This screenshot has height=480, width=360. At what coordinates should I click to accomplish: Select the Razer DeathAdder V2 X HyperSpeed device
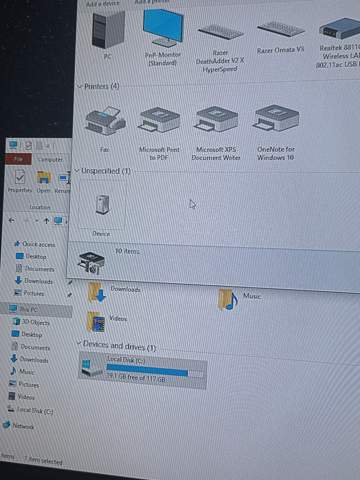(220, 47)
